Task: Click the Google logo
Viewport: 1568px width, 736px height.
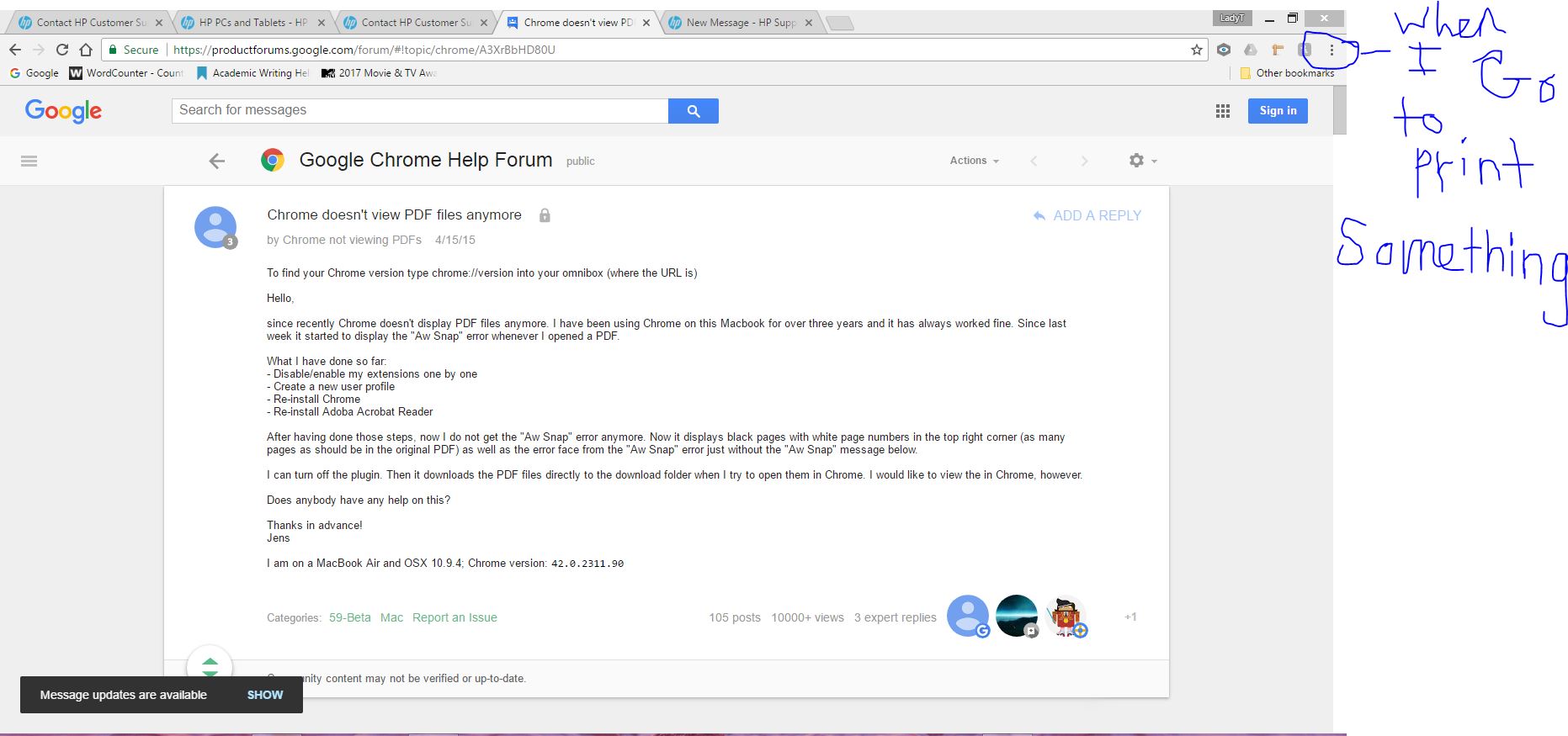Action: tap(64, 110)
